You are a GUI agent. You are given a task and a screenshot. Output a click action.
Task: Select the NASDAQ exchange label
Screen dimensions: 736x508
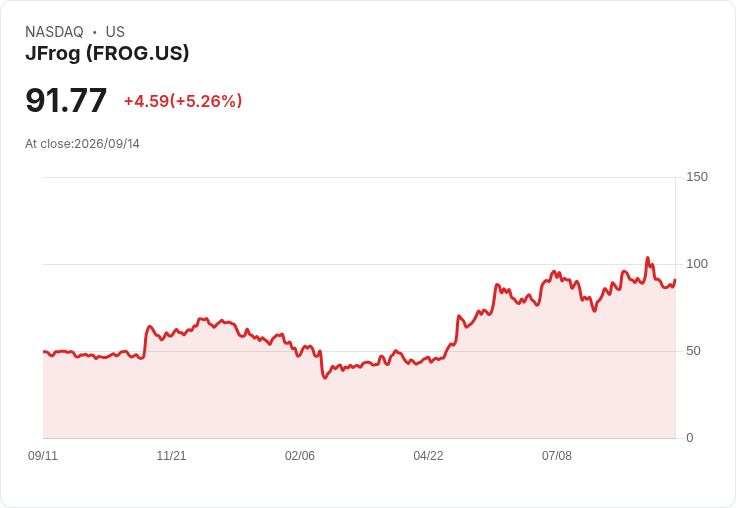point(54,32)
